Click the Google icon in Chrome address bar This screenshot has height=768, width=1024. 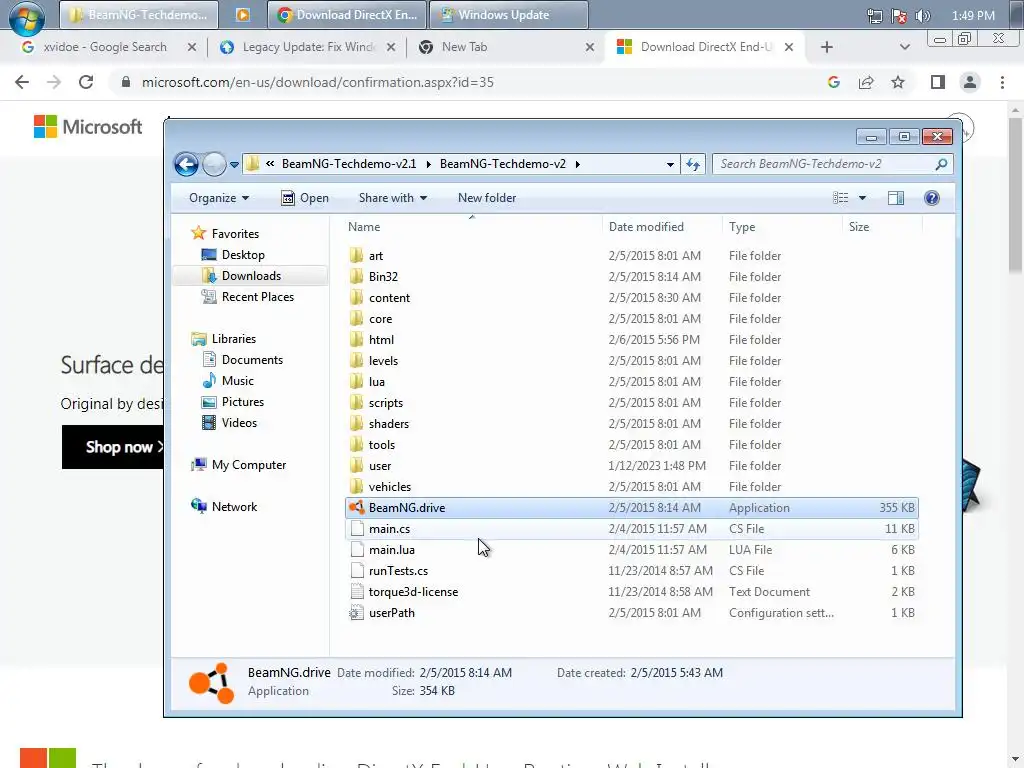pos(833,82)
